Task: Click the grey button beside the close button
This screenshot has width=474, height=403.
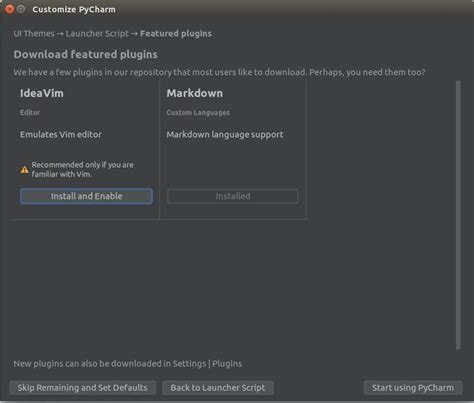Action: pos(21,9)
